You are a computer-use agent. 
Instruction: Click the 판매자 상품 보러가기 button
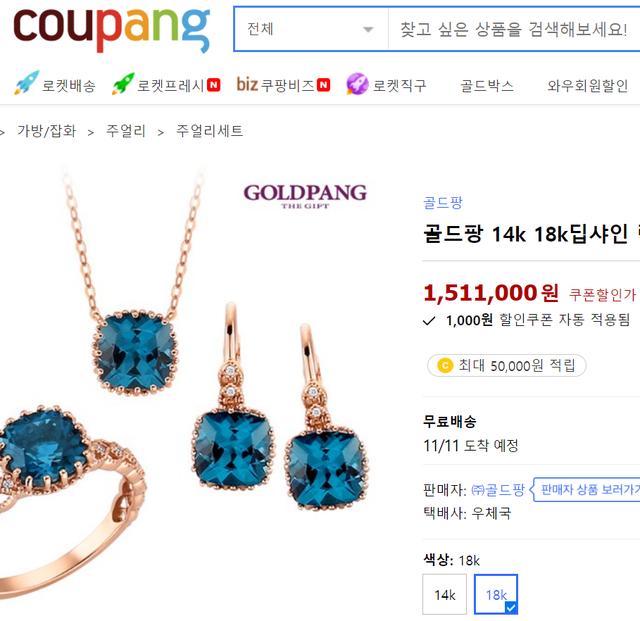tap(586, 489)
